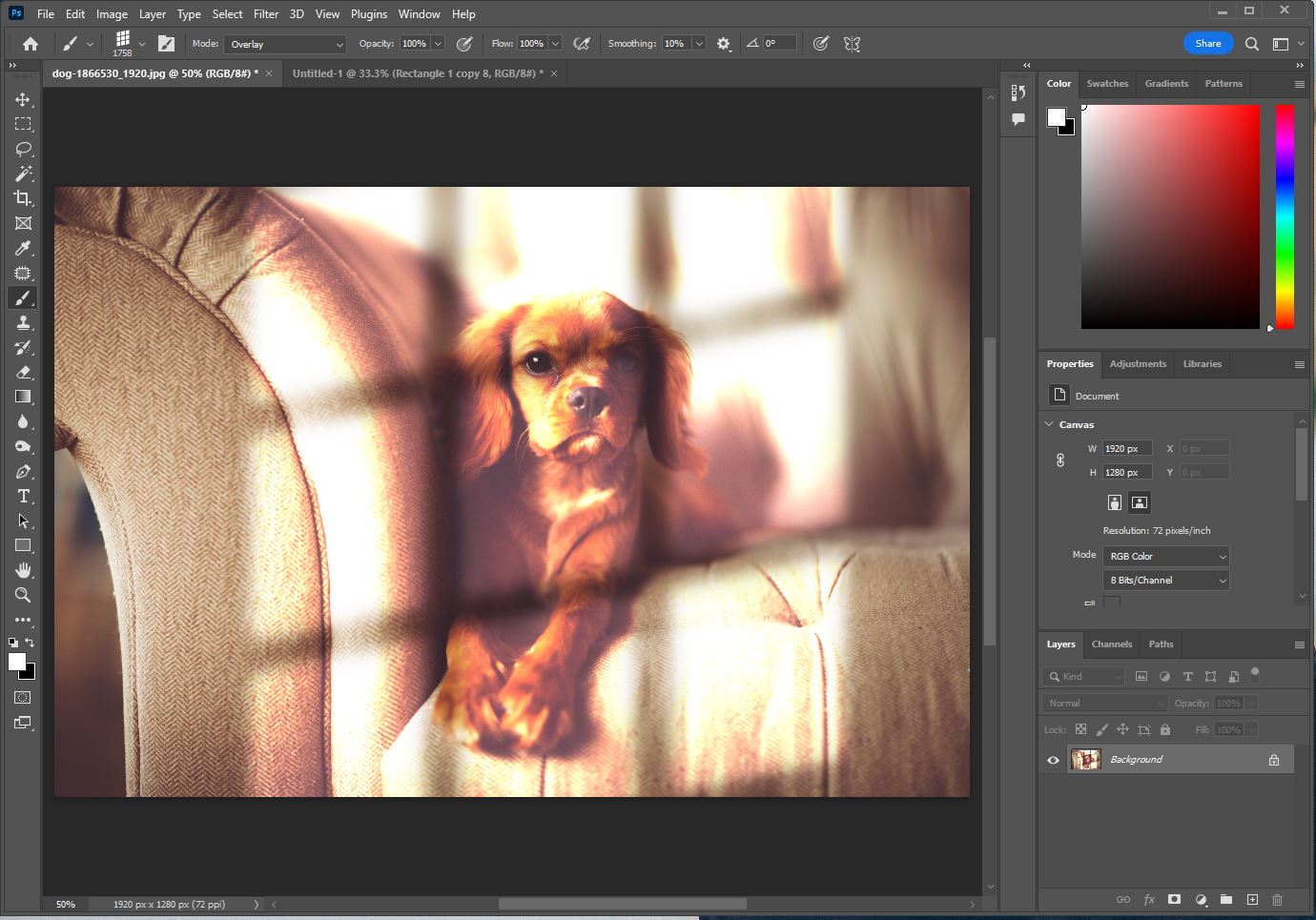Swap foreground and background colors
The width and height of the screenshot is (1316, 920).
click(x=30, y=642)
